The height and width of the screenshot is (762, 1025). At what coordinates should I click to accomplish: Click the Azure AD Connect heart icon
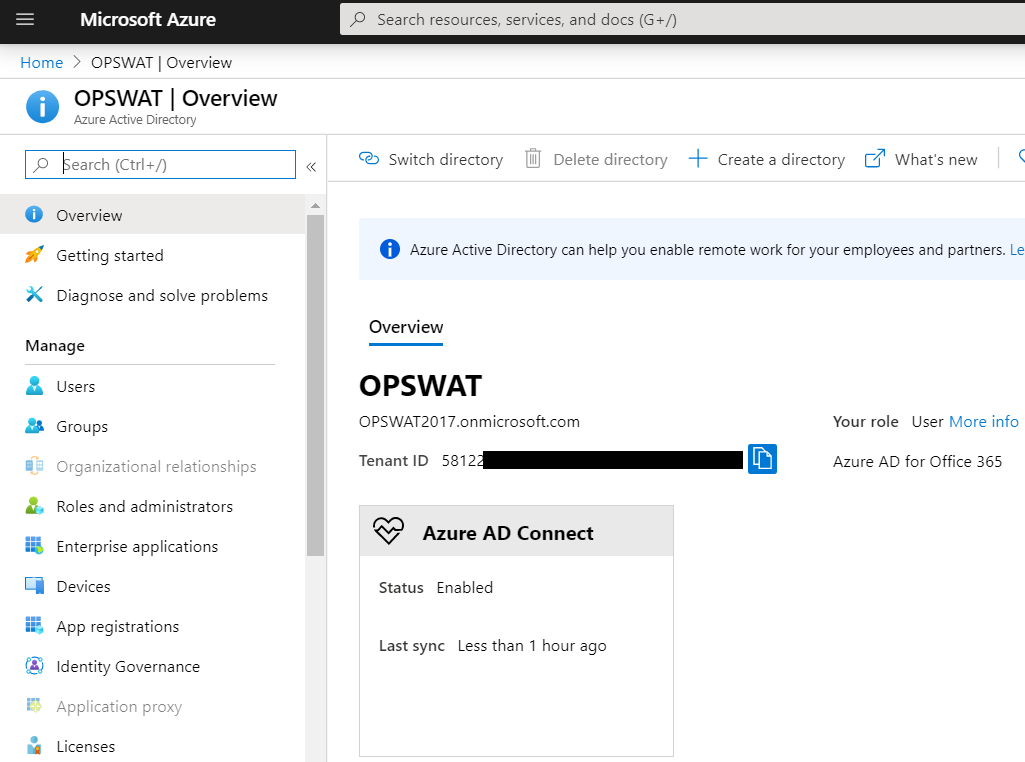coord(388,531)
